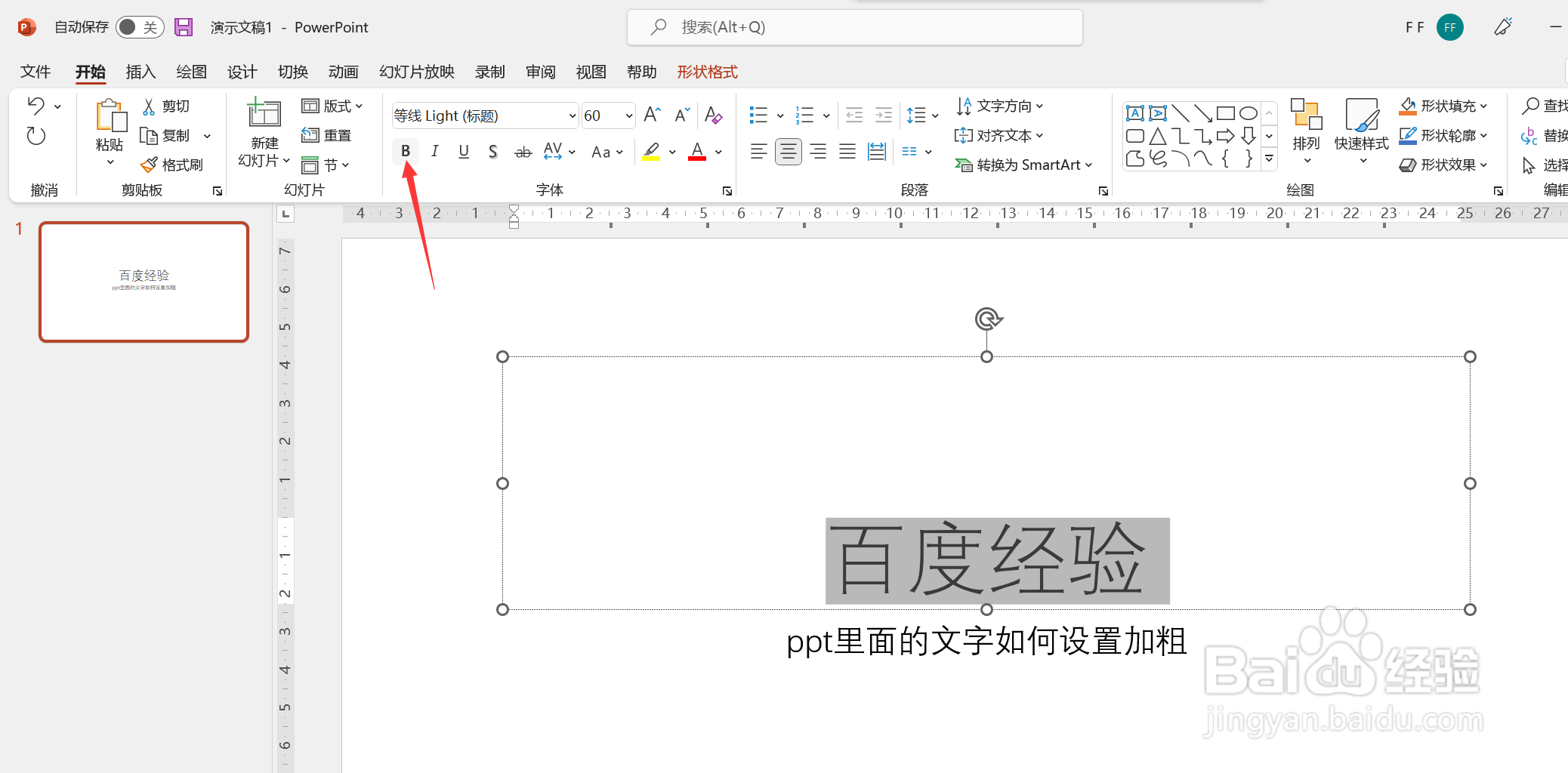Save the presentation with floppy icon

click(184, 27)
